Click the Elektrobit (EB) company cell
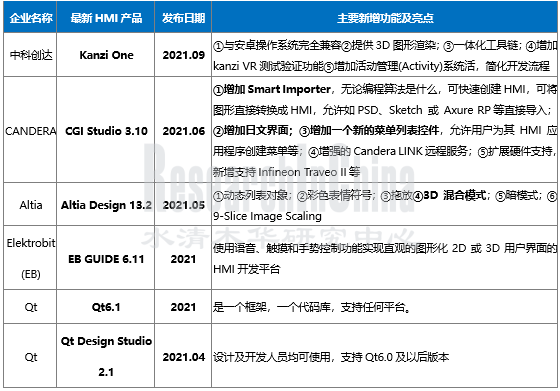560x391 pixels. pyautogui.click(x=30, y=258)
